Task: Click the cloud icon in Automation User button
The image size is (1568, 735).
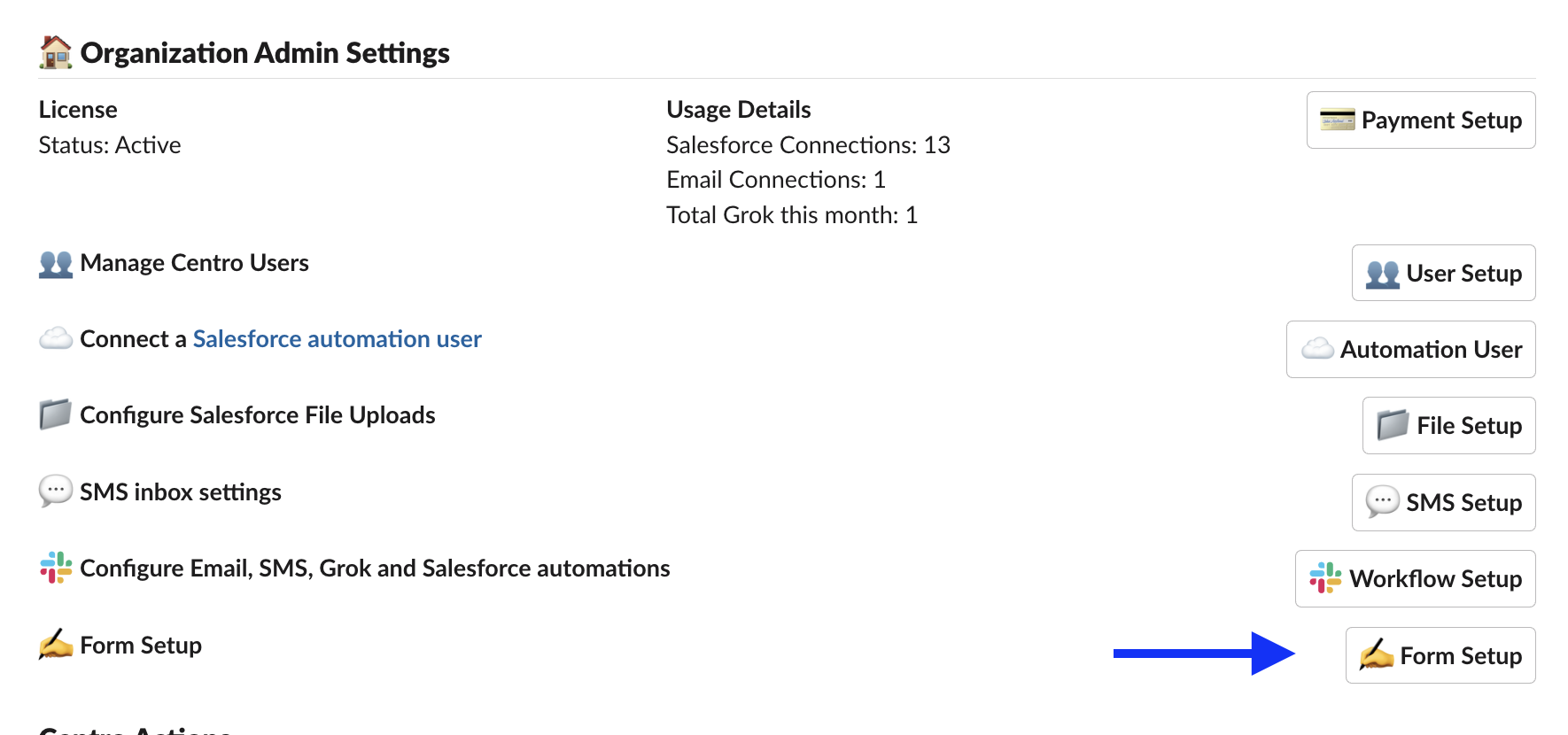Action: coord(1317,349)
